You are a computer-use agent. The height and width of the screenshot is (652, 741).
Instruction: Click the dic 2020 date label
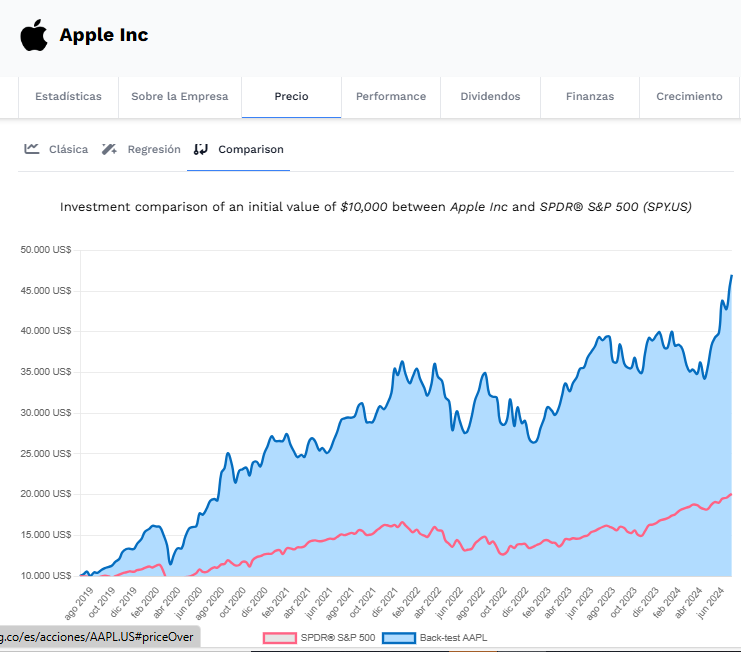point(254,602)
